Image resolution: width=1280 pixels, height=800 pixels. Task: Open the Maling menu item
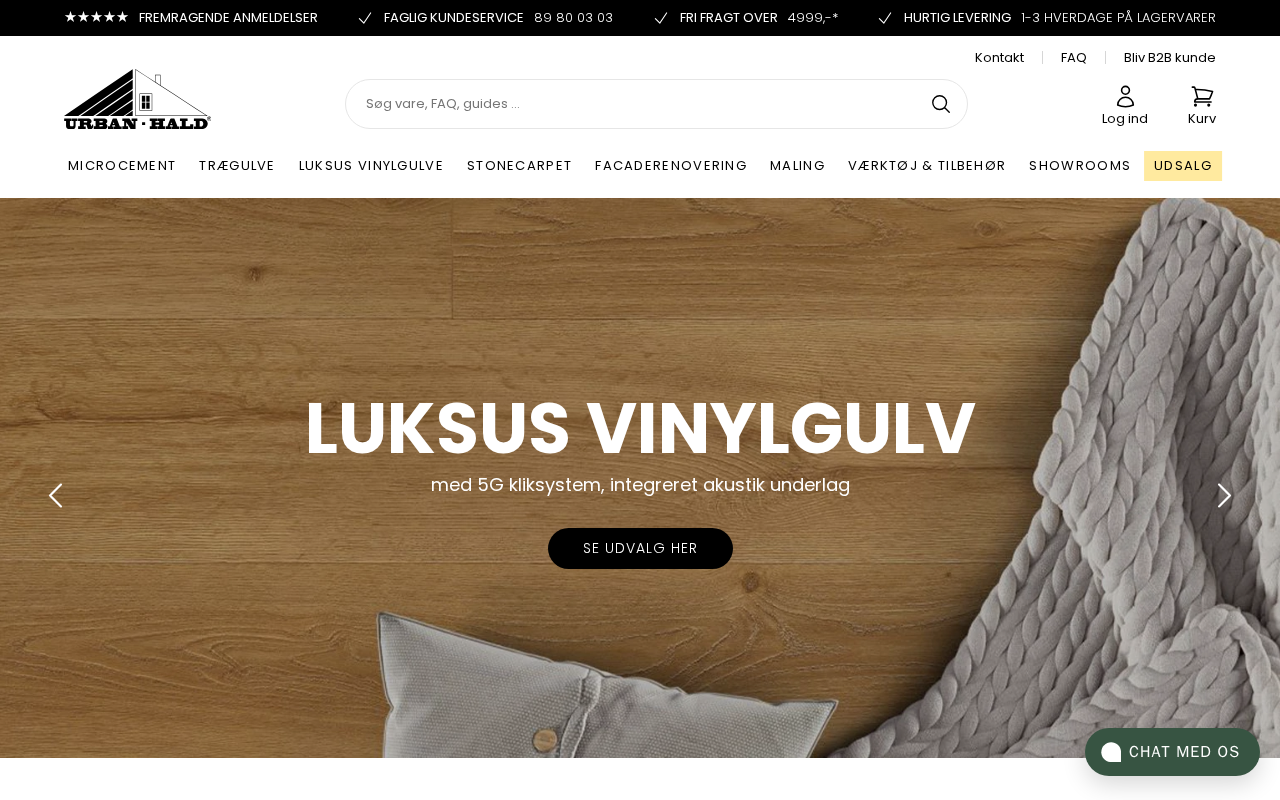coord(797,166)
